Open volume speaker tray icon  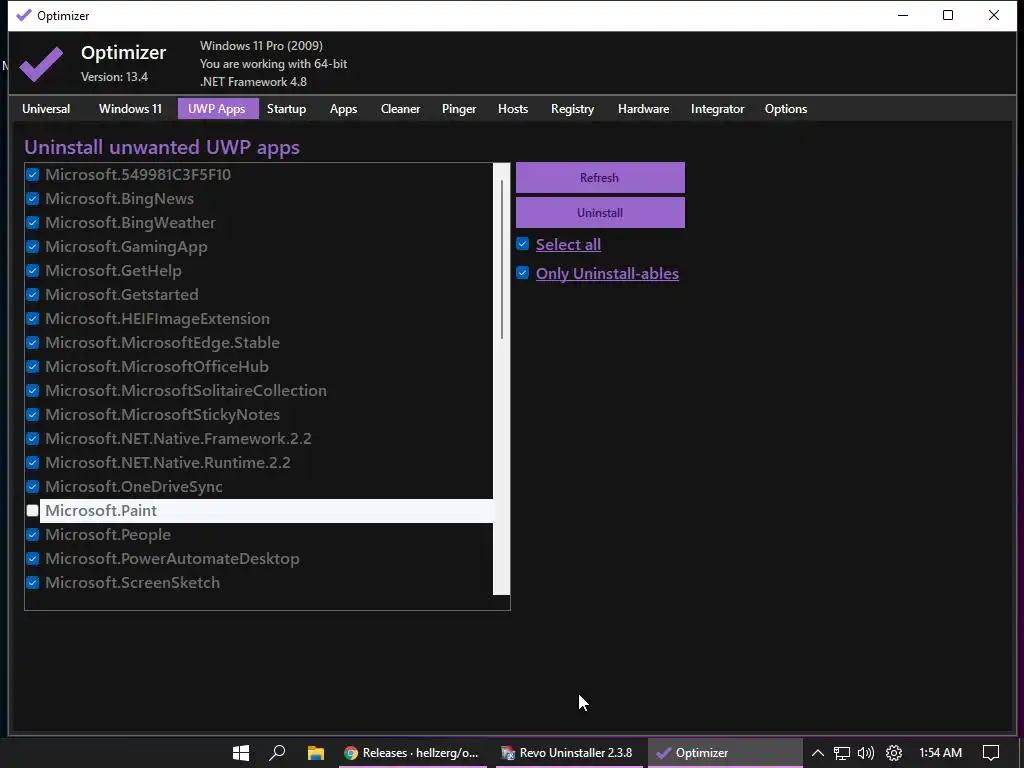point(866,753)
